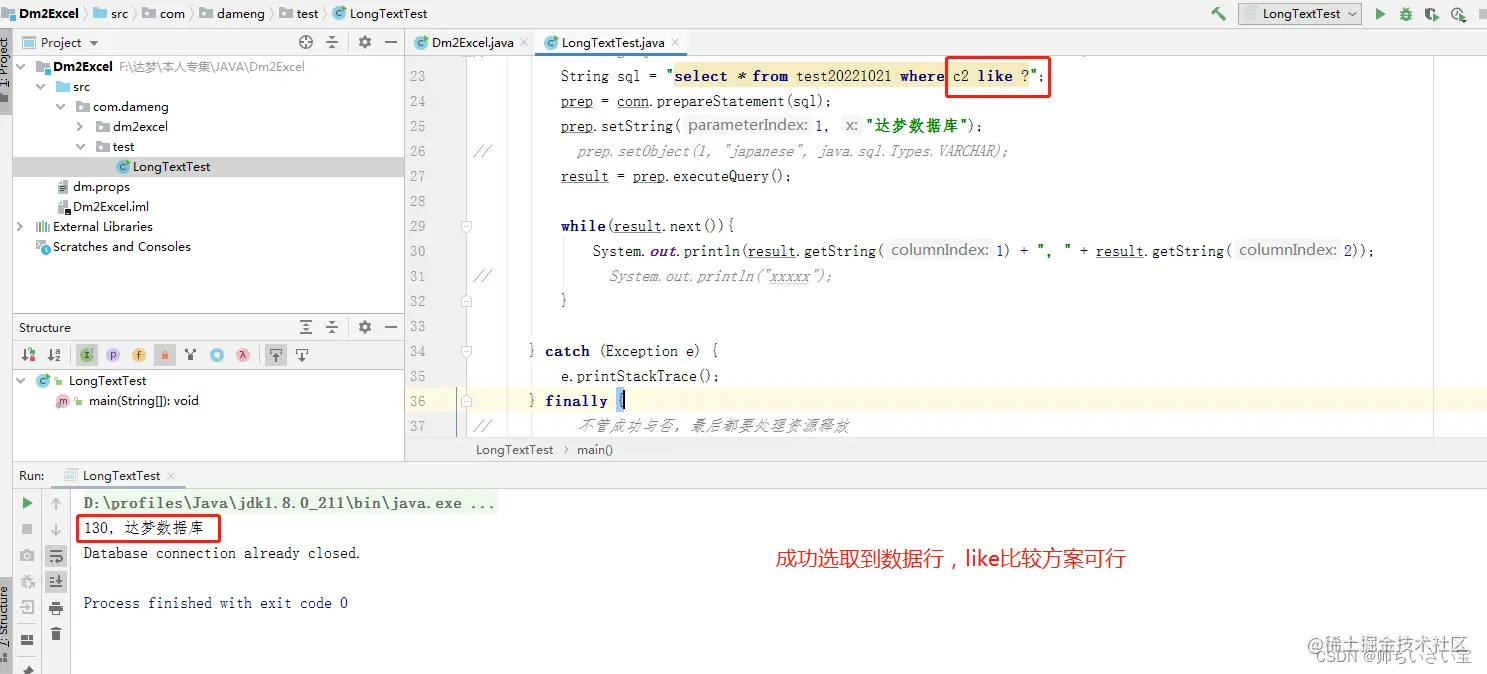Click the Print icon in Run console
Image resolution: width=1487 pixels, height=674 pixels.
pos(56,607)
